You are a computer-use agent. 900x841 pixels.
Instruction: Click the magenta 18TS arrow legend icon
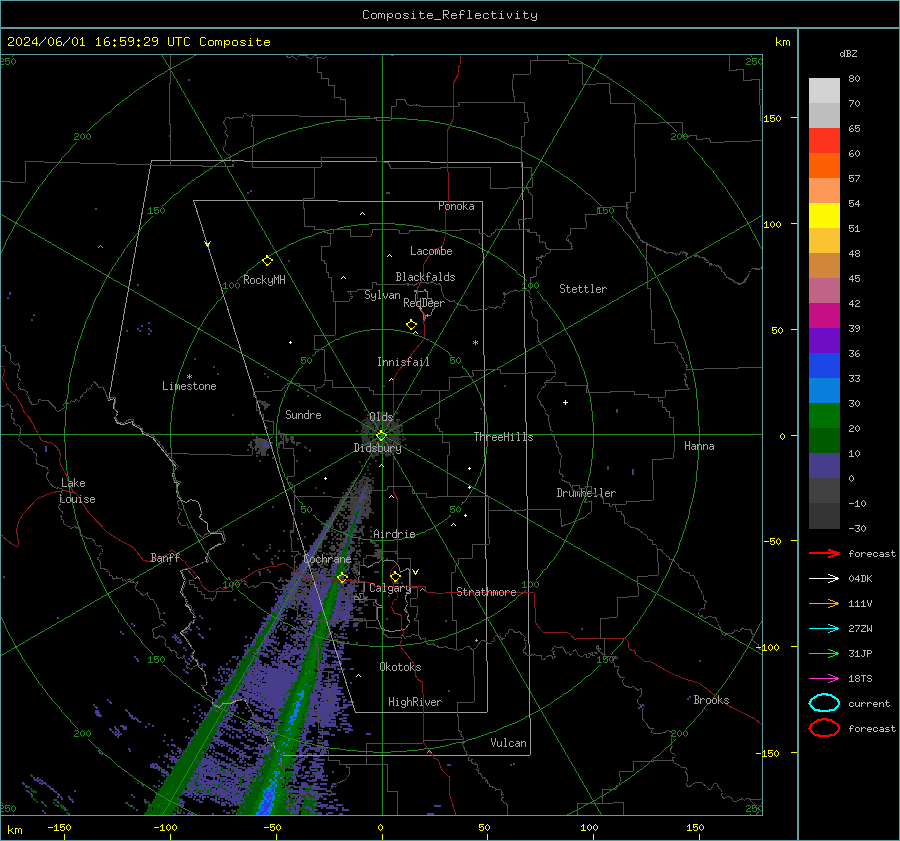tap(824, 679)
